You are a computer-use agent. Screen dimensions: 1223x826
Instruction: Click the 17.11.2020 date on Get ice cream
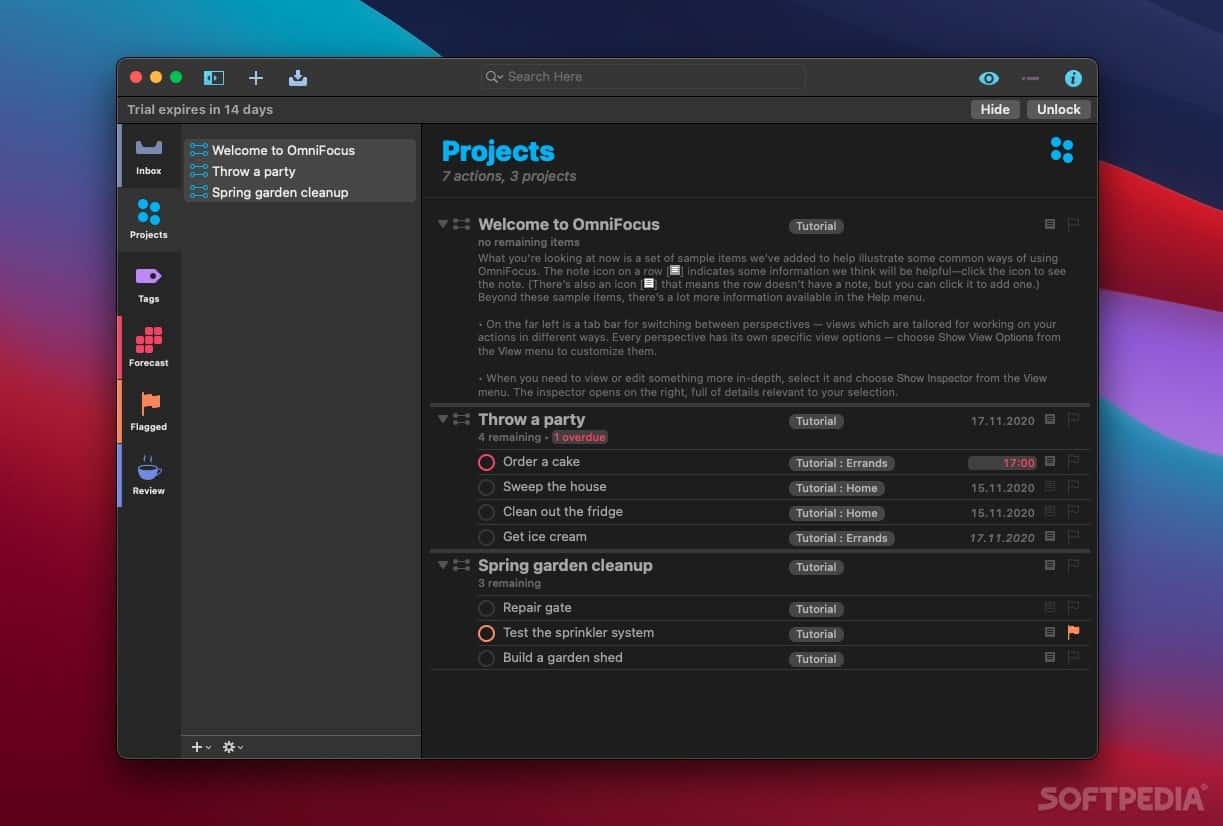point(1002,538)
